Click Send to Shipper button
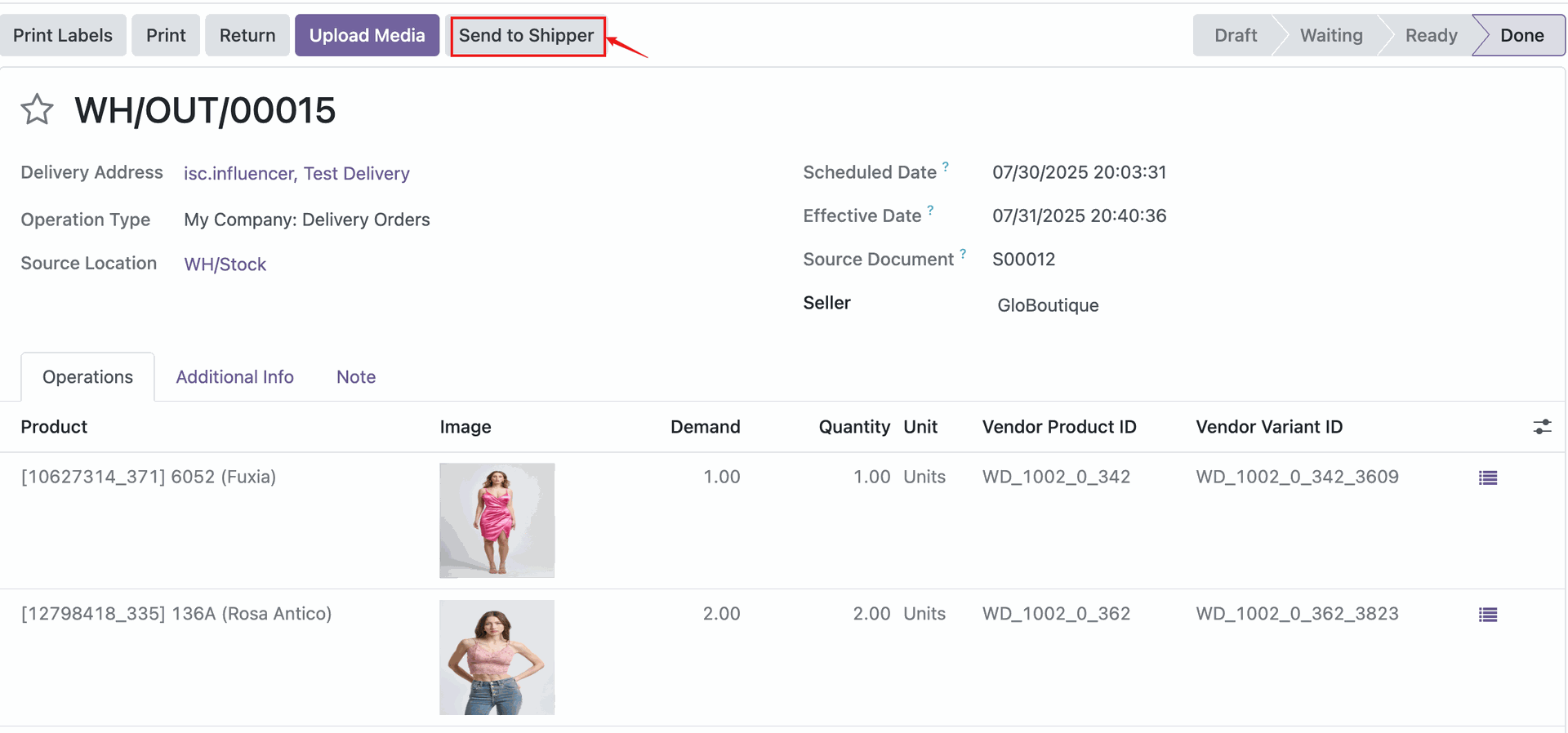The width and height of the screenshot is (1568, 733). click(x=527, y=36)
